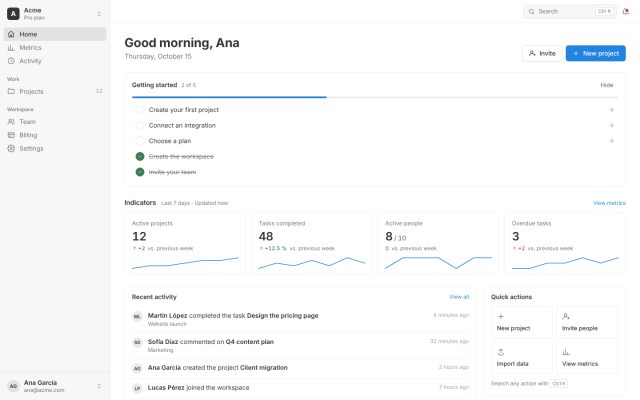640x400 pixels.
Task: Click the plus icon in New project tile
Action: point(500,316)
